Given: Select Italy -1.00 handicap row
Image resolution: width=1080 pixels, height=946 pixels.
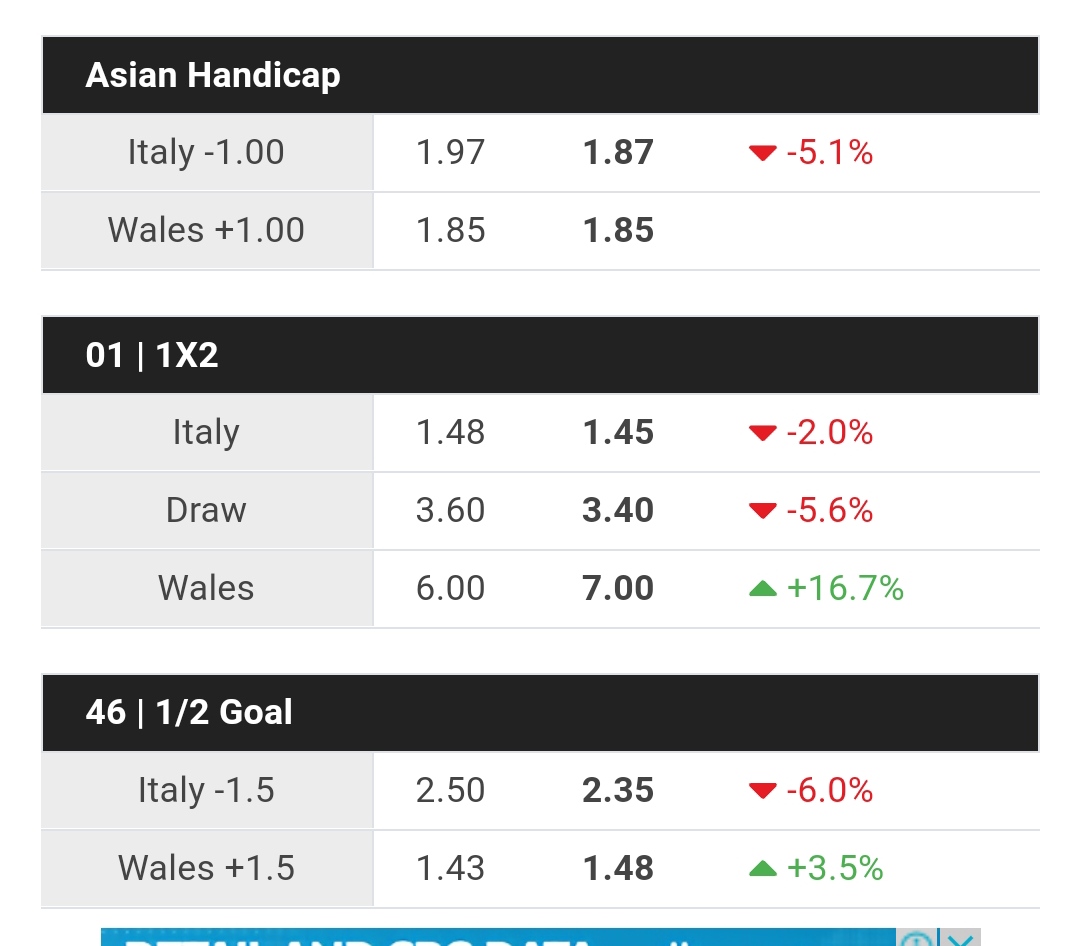Looking at the screenshot, I should pyautogui.click(x=540, y=152).
